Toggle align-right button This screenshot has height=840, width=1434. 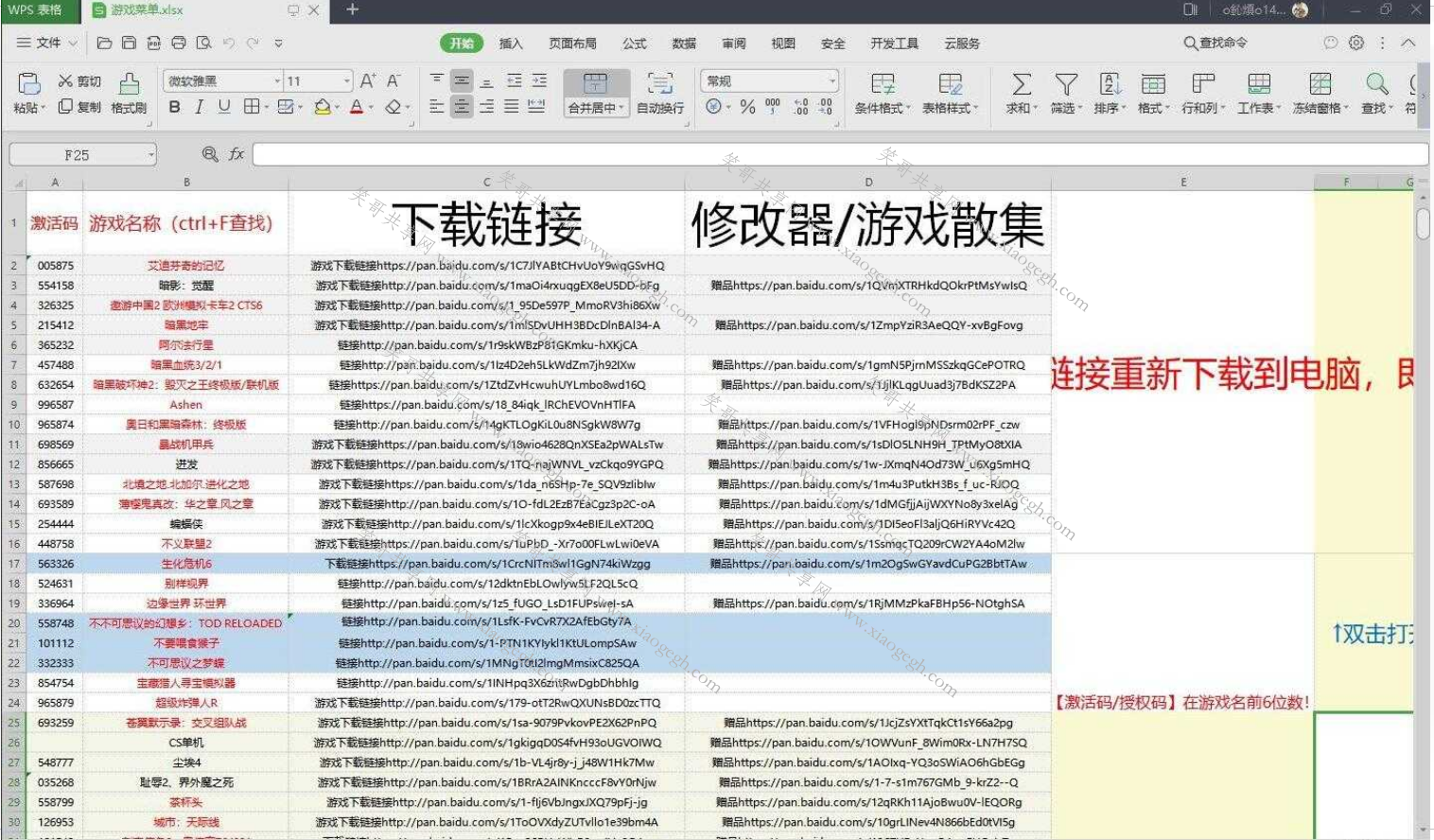[486, 107]
